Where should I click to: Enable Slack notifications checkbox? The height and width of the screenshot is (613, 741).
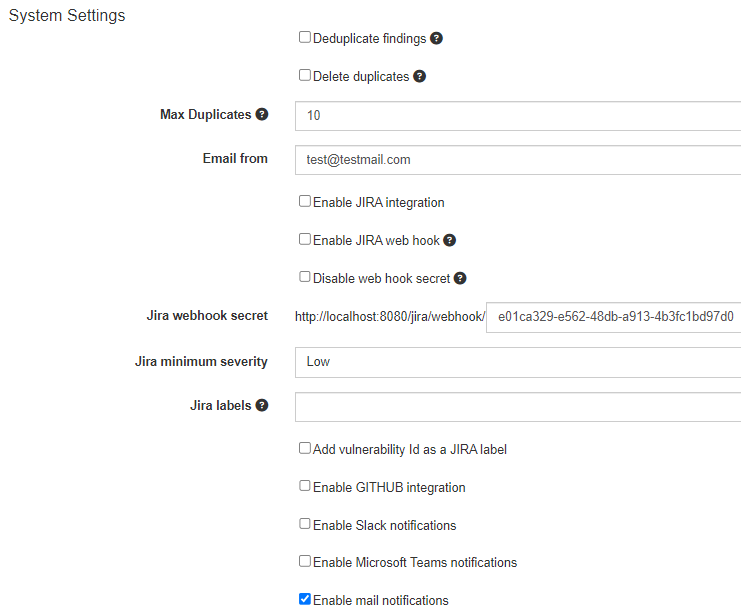305,525
